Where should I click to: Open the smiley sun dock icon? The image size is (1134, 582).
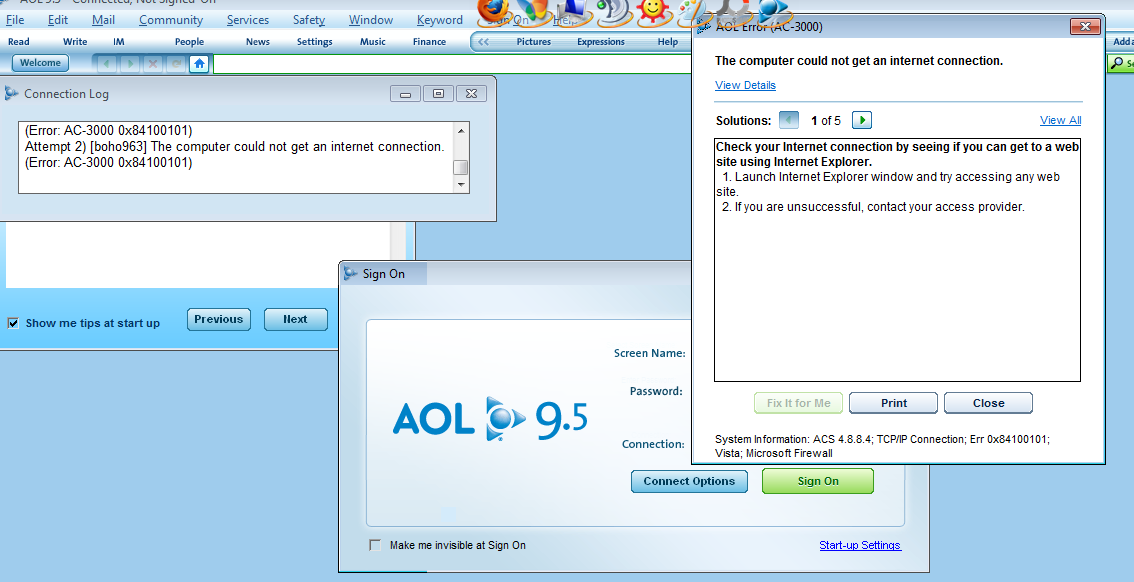click(x=654, y=13)
